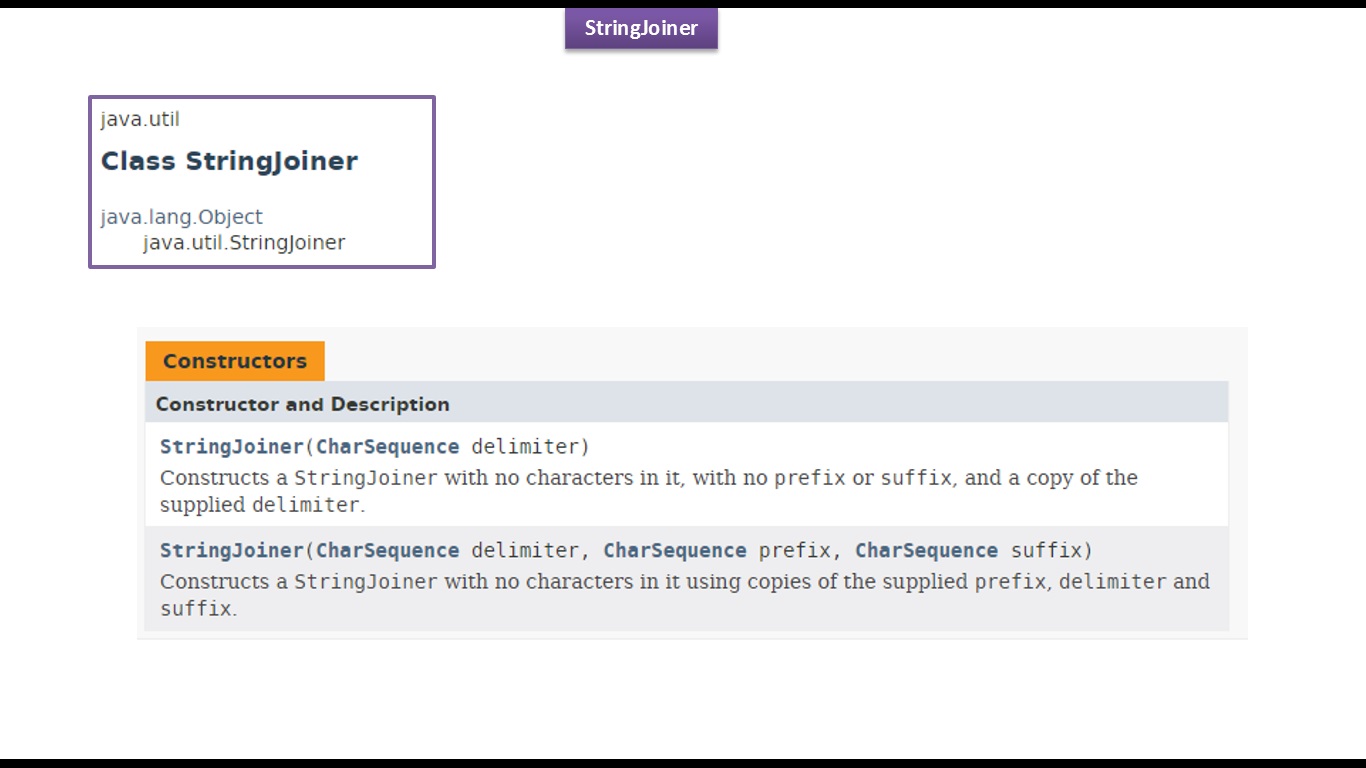Open the java.lang.Object link

click(x=182, y=217)
